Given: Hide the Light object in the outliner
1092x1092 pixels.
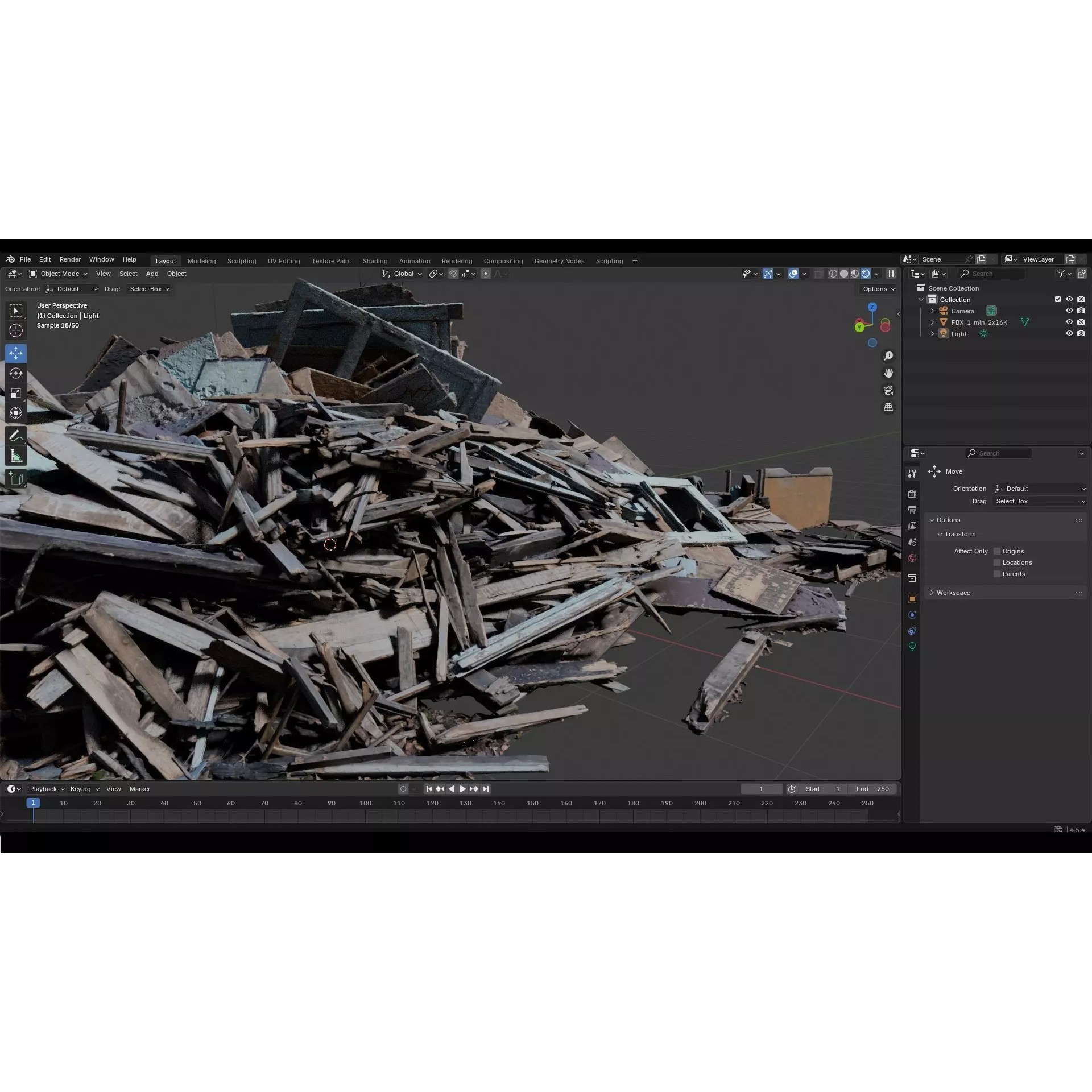Looking at the screenshot, I should 1070,333.
